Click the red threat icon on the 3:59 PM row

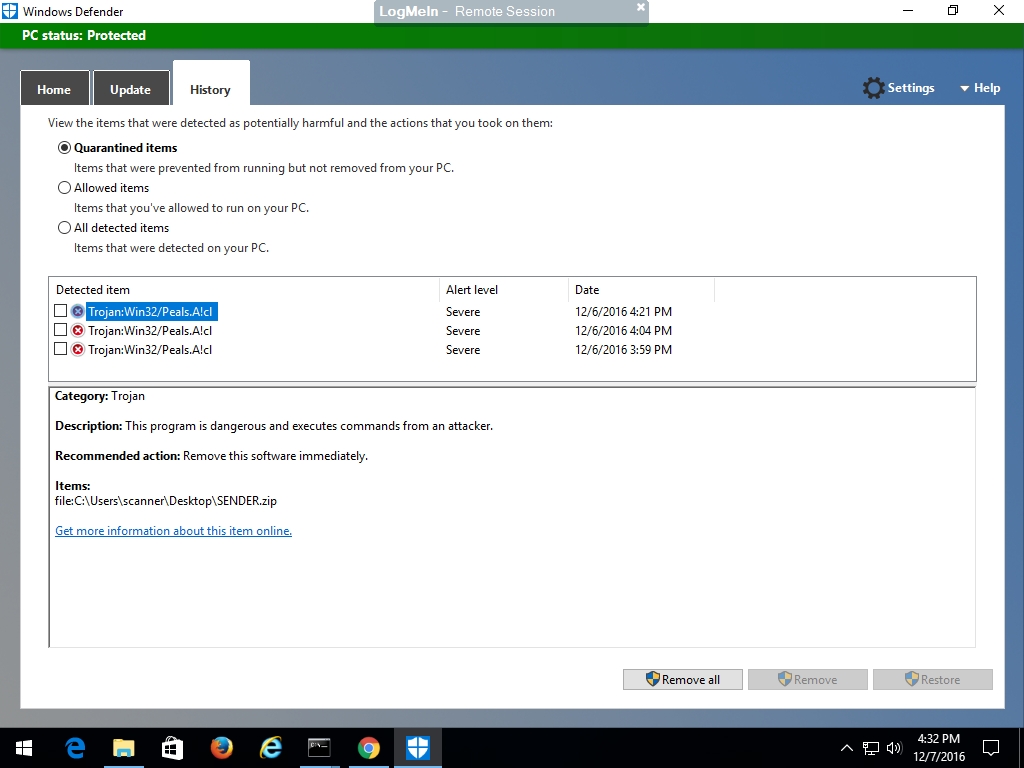click(78, 349)
